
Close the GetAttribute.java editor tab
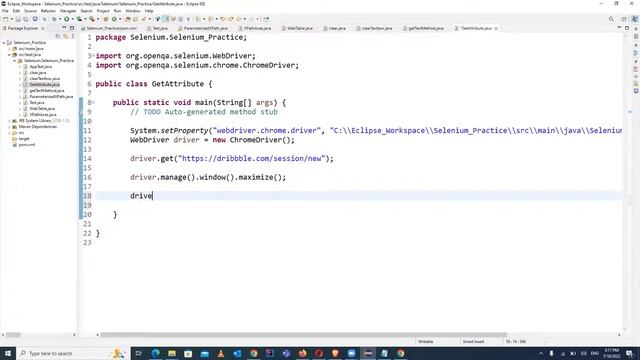[496, 28]
